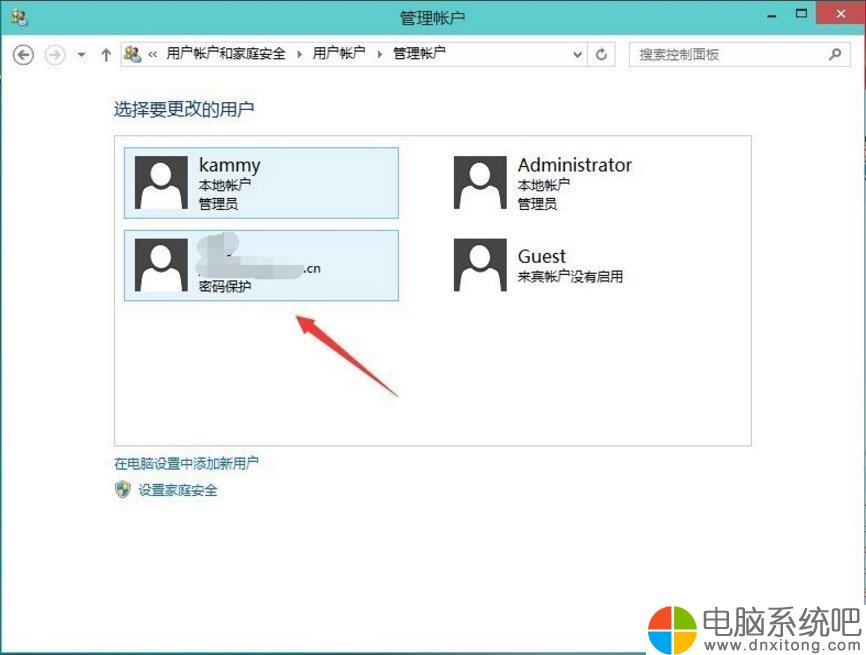Expand the hidden path chevron «
This screenshot has width=866, height=655.
point(152,54)
